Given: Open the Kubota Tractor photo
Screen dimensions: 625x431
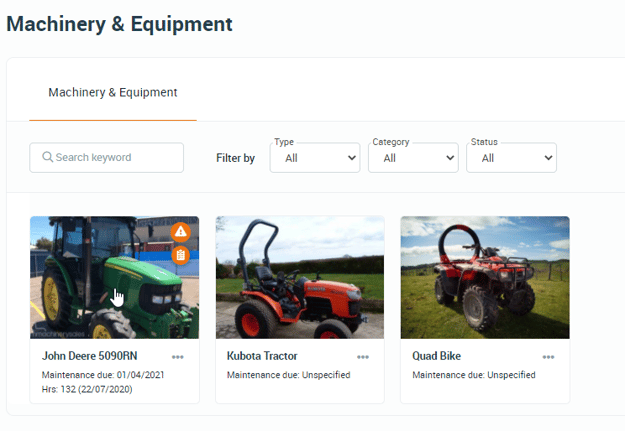Looking at the screenshot, I should pos(300,277).
